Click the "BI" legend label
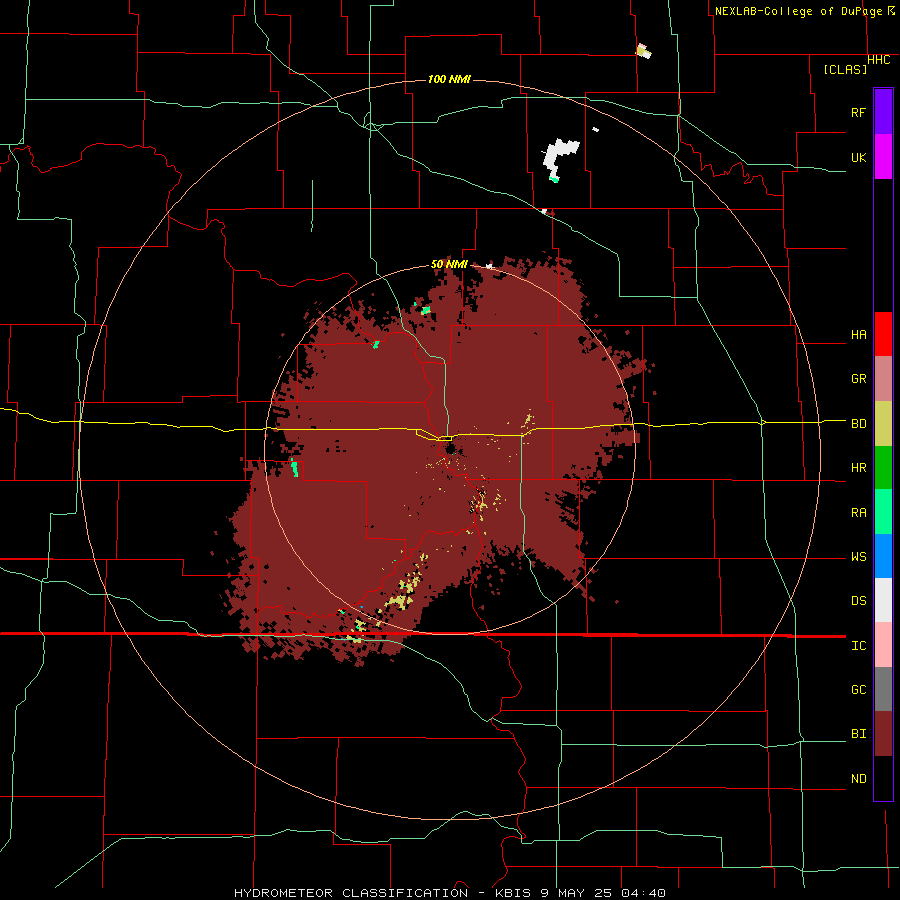This screenshot has height=900, width=900. click(x=858, y=734)
